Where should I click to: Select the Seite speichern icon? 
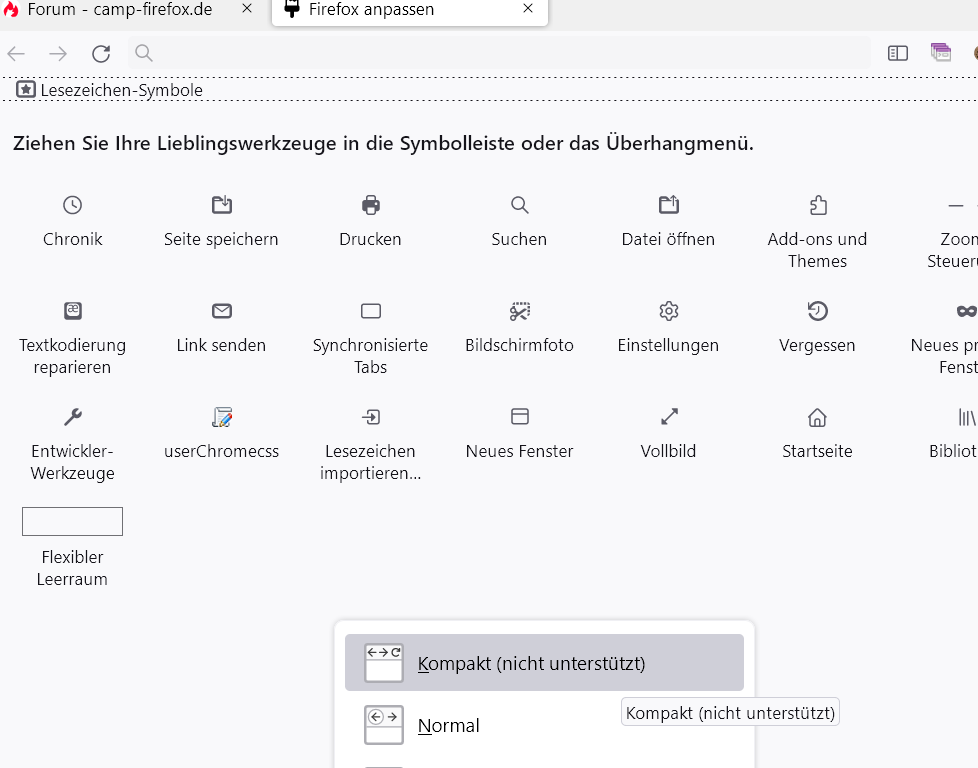tap(221, 205)
